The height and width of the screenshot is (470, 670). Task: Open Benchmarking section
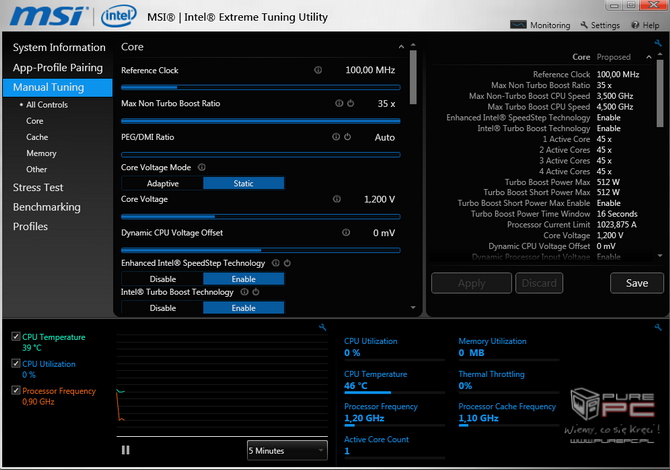click(x=47, y=207)
